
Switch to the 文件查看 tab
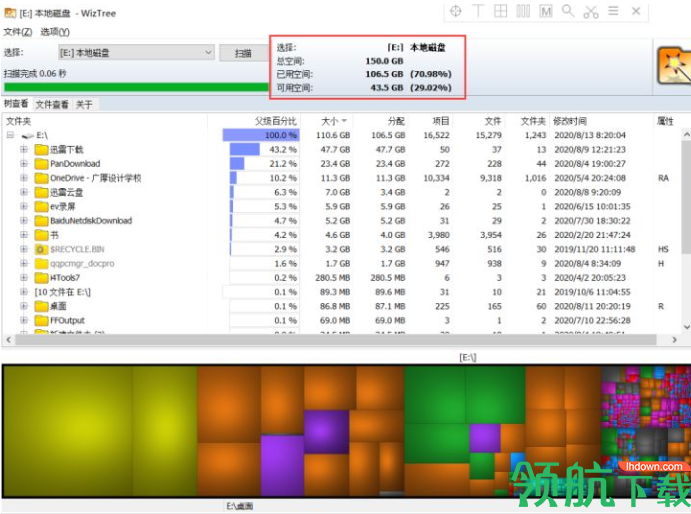point(52,104)
